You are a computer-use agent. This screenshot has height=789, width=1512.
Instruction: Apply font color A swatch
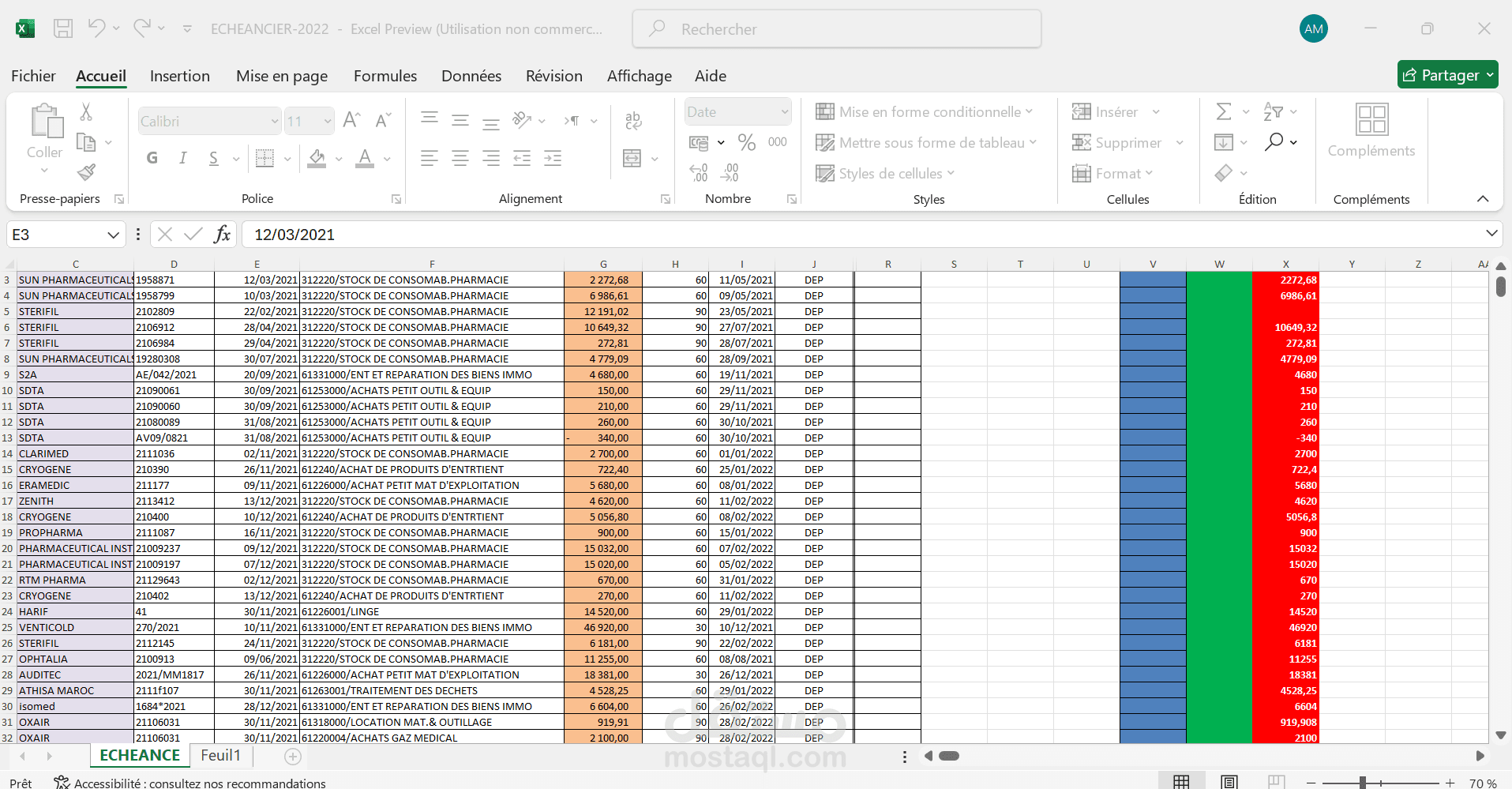[x=365, y=158]
